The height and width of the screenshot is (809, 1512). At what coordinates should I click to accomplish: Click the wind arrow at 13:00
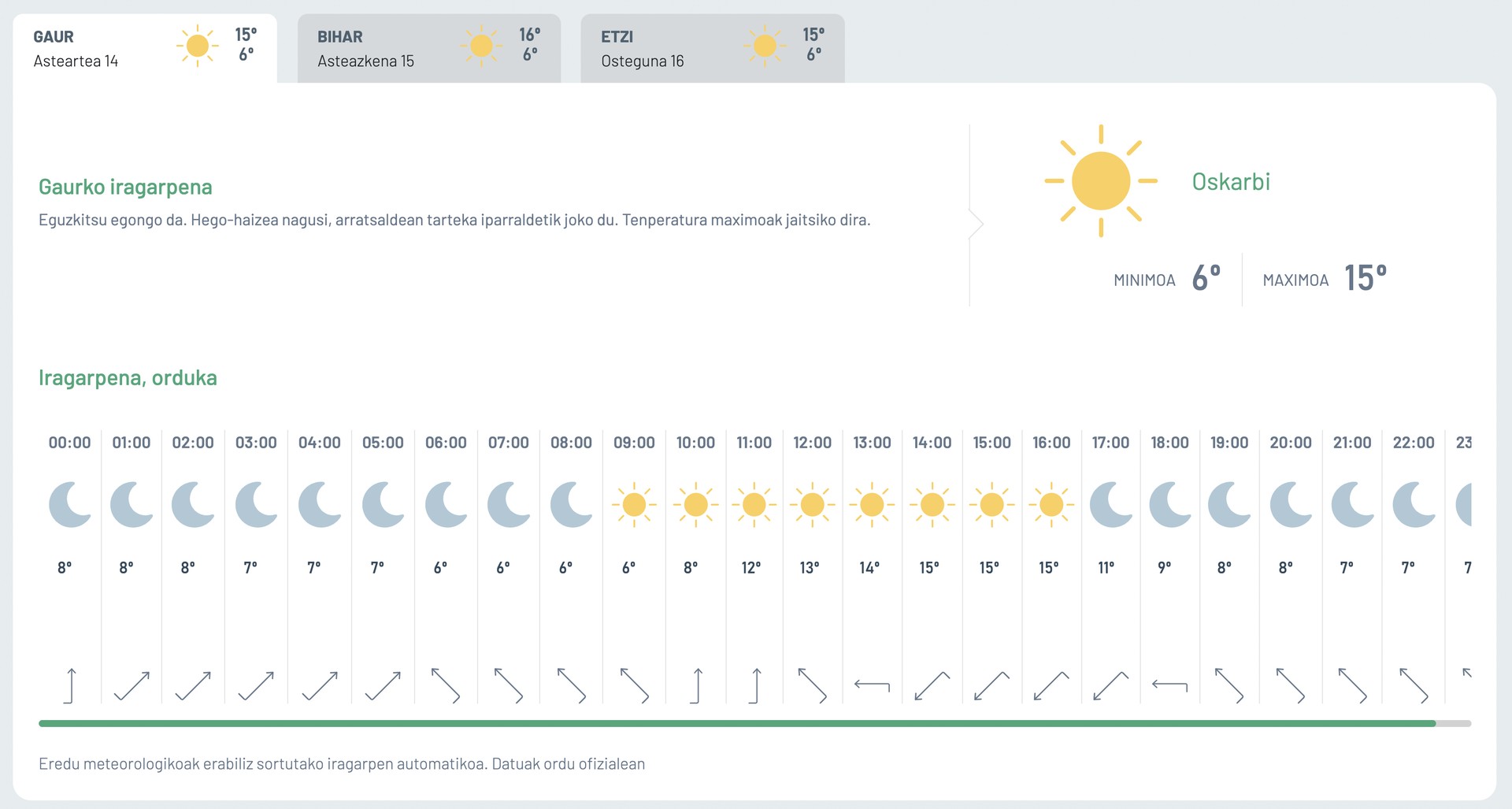pos(873,686)
